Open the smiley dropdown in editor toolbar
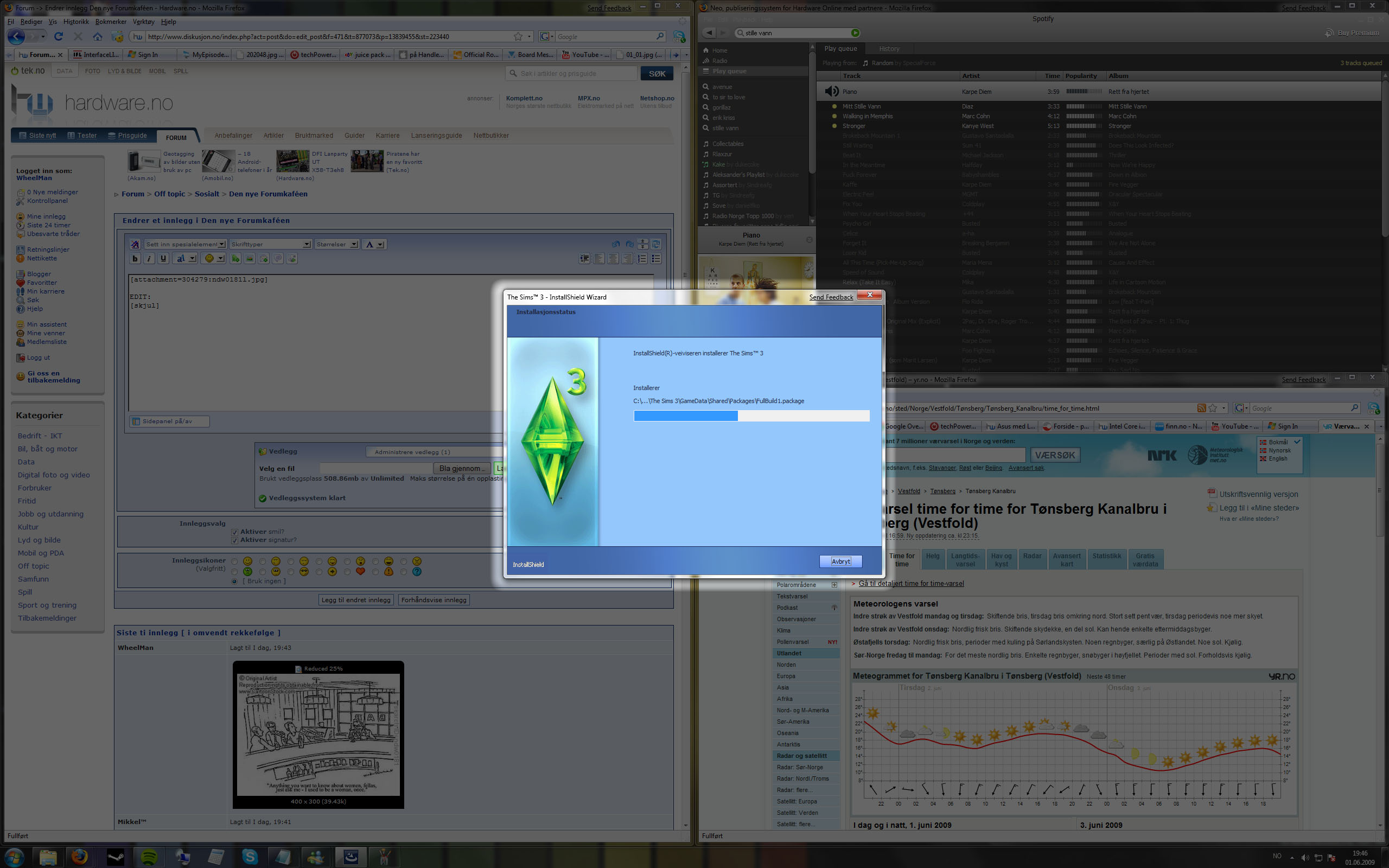1389x868 pixels. click(x=214, y=258)
